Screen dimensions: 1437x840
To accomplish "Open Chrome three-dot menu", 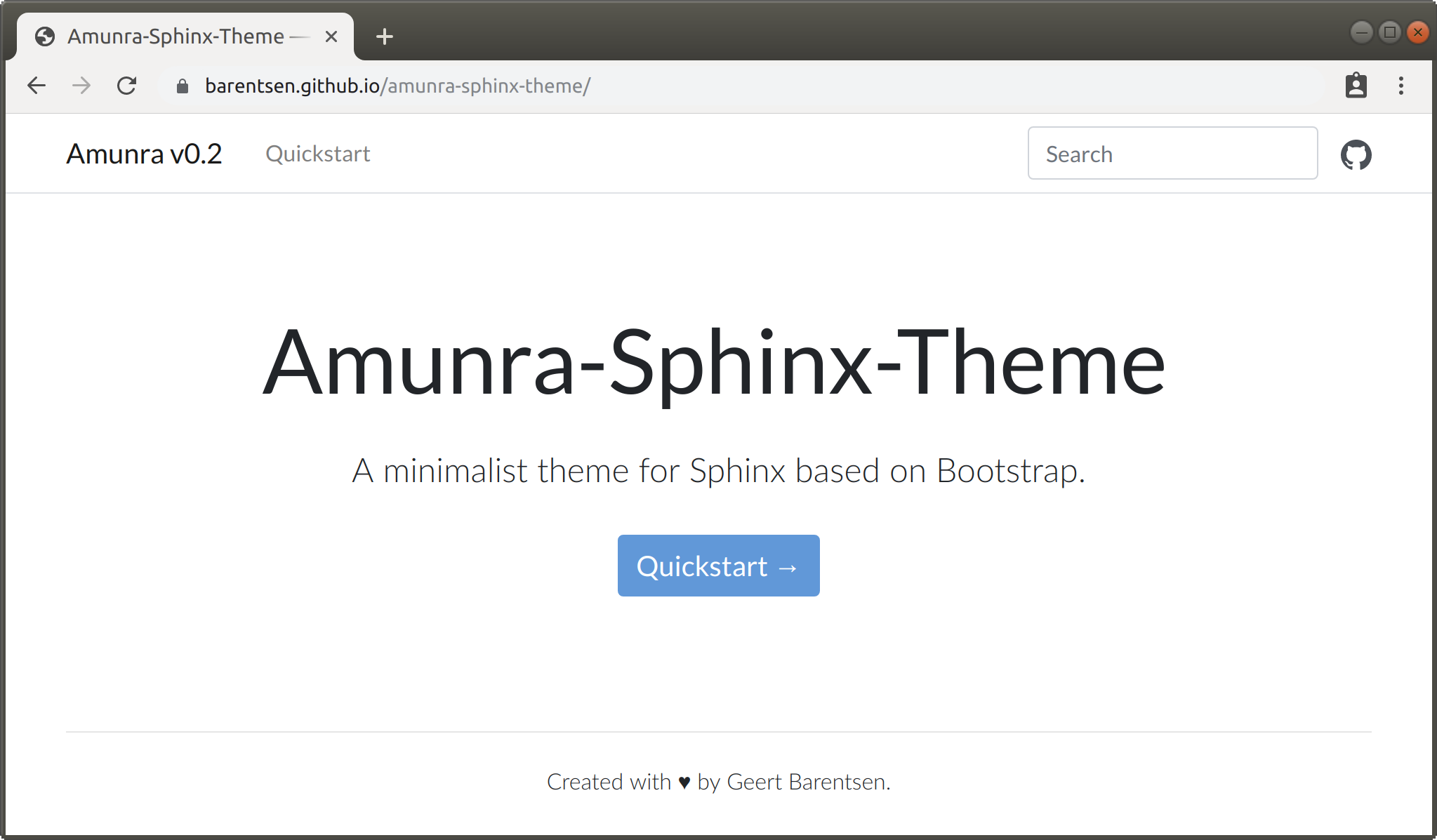I will [x=1400, y=86].
